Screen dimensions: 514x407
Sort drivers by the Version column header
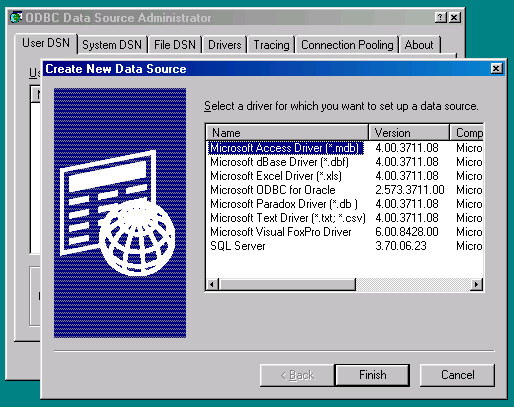point(409,133)
